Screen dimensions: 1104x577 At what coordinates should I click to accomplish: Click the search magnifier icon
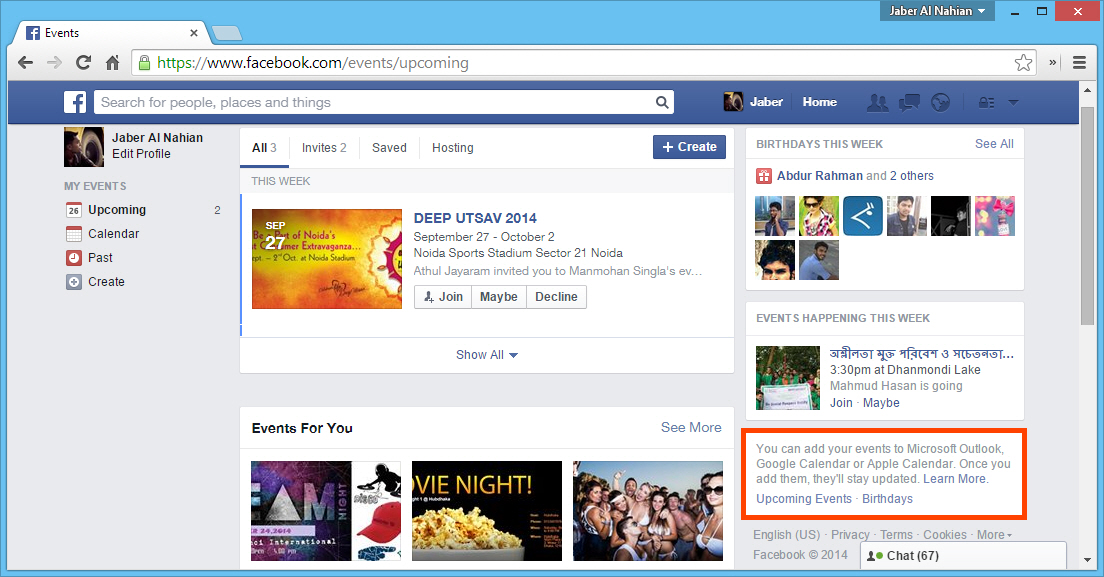[662, 102]
